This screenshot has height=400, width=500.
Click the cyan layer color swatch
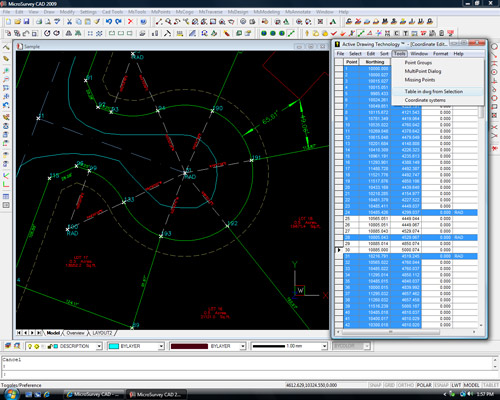tap(114, 346)
